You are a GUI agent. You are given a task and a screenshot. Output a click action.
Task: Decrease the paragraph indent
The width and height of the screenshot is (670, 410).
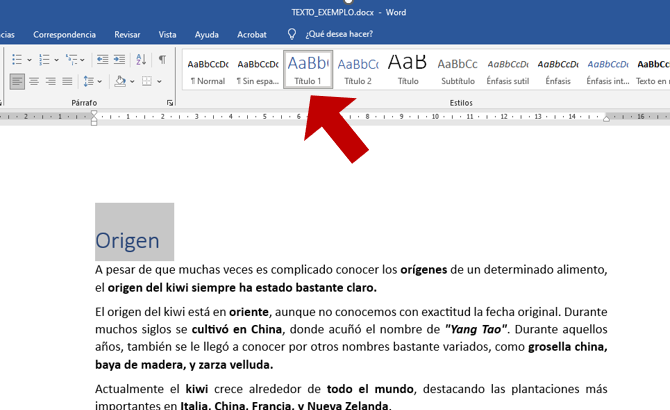[102, 60]
